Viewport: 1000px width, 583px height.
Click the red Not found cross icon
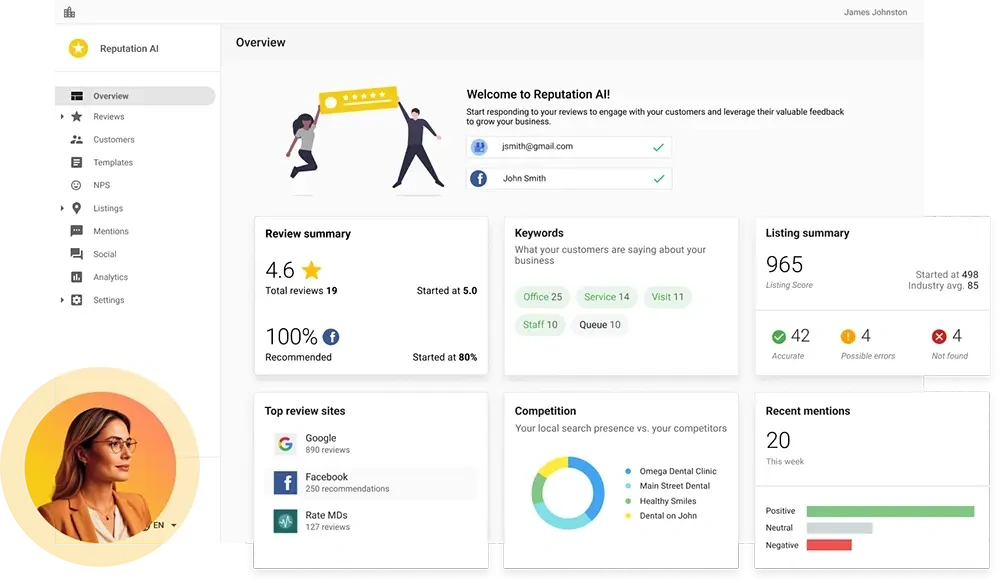939,336
